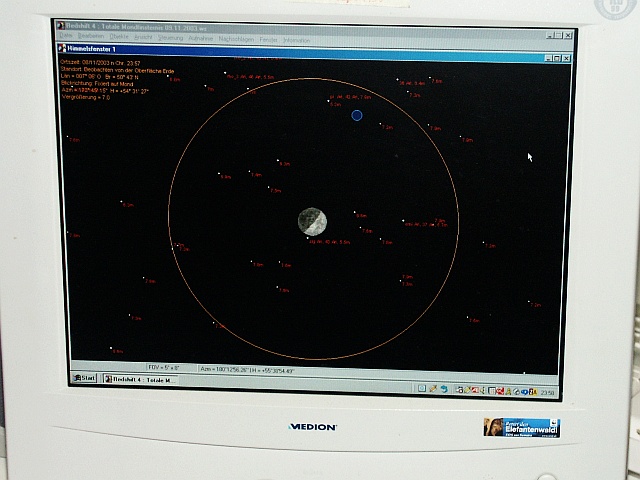The width and height of the screenshot is (640, 480).
Task: Click the third quick-launch icon in taskbar
Action: point(444,389)
